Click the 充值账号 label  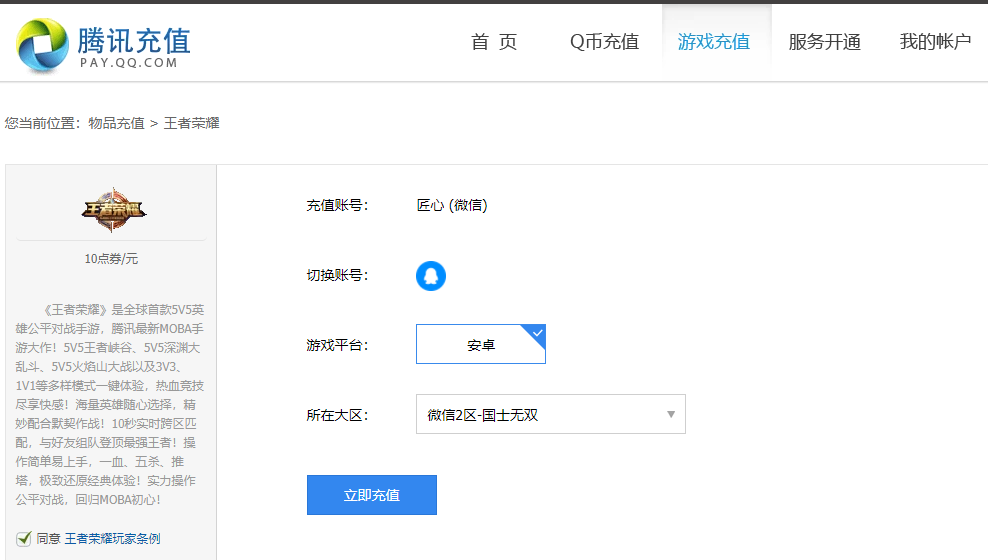pyautogui.click(x=337, y=205)
